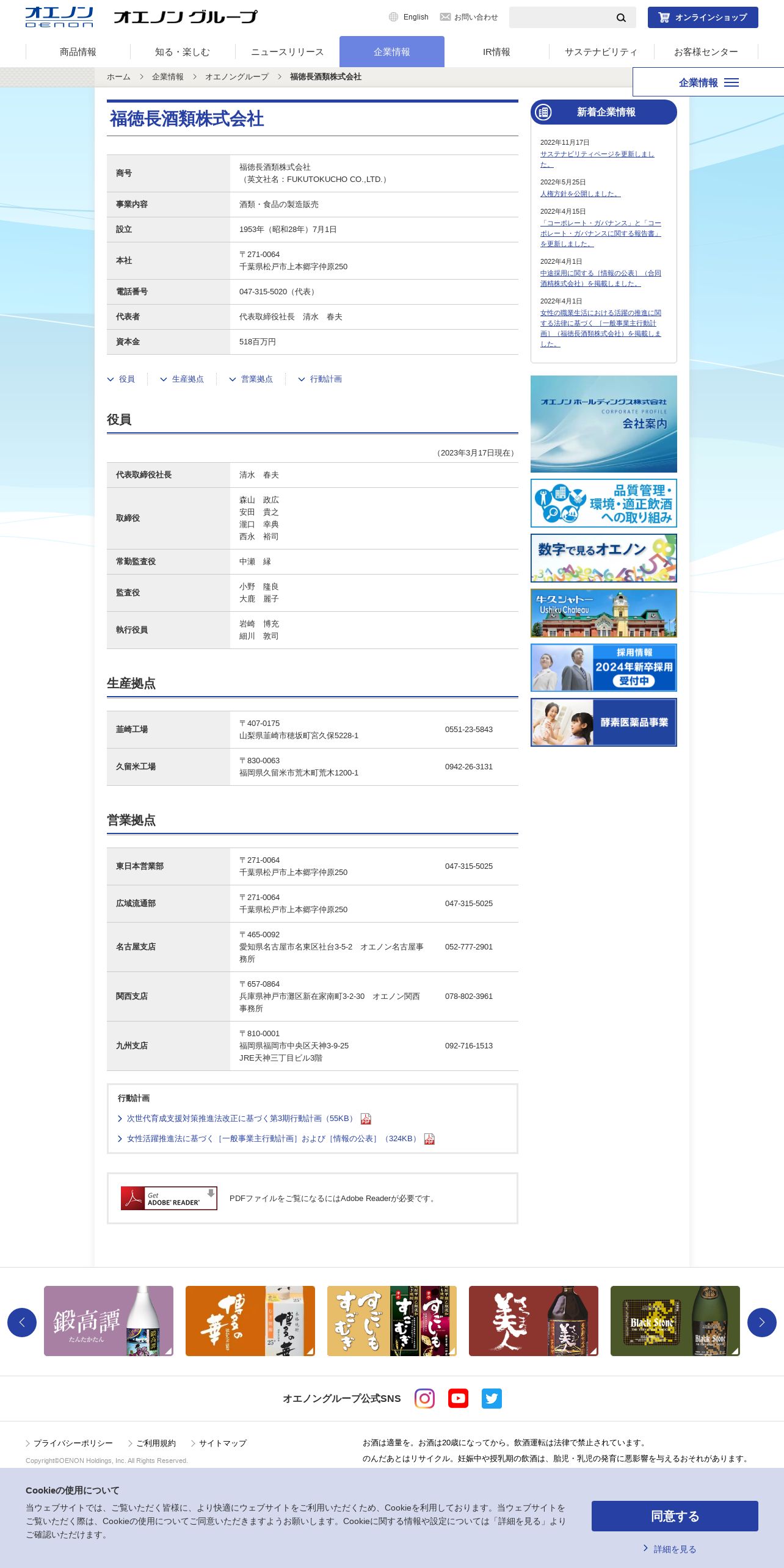This screenshot has width=784, height=1568.
Task: Click the Get Adobe Reader badge
Action: tap(169, 1199)
